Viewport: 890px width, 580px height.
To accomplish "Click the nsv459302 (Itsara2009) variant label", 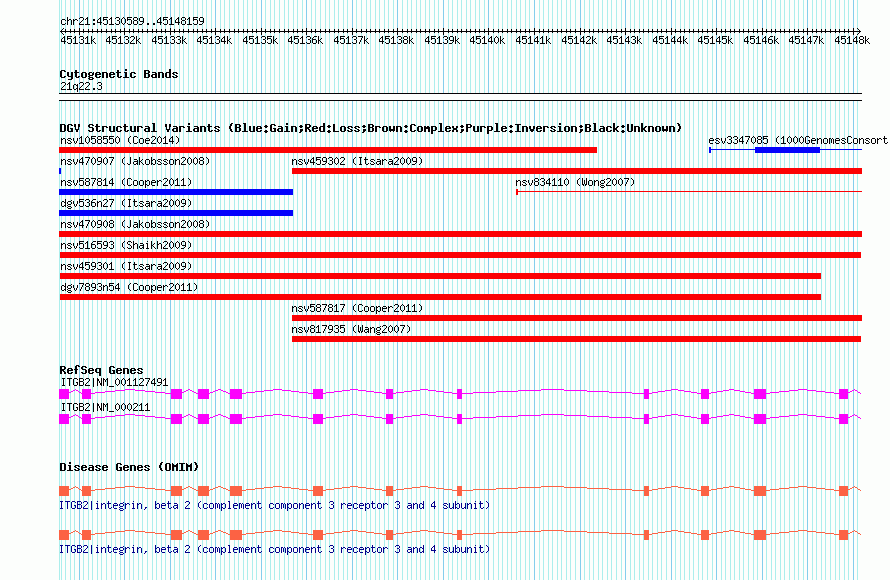I will coord(357,161).
